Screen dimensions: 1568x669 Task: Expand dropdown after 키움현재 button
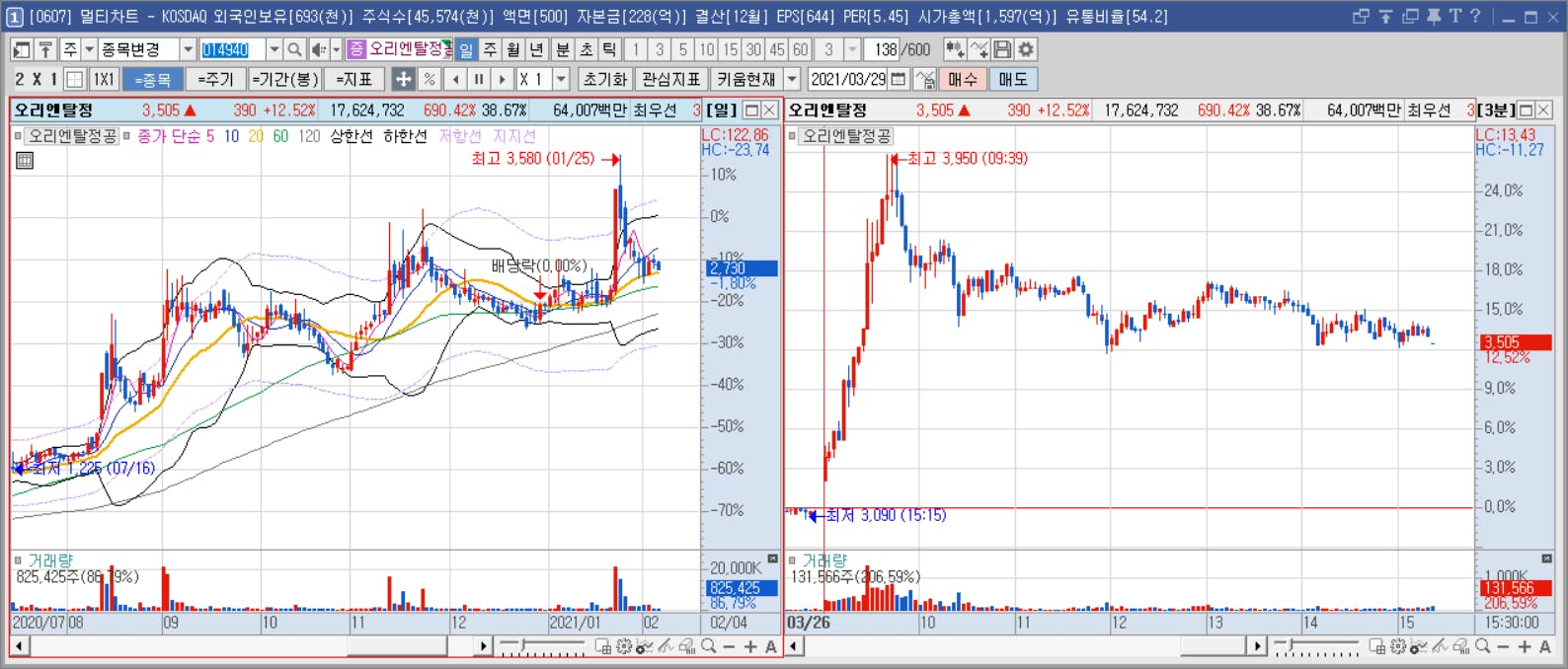pyautogui.click(x=792, y=79)
